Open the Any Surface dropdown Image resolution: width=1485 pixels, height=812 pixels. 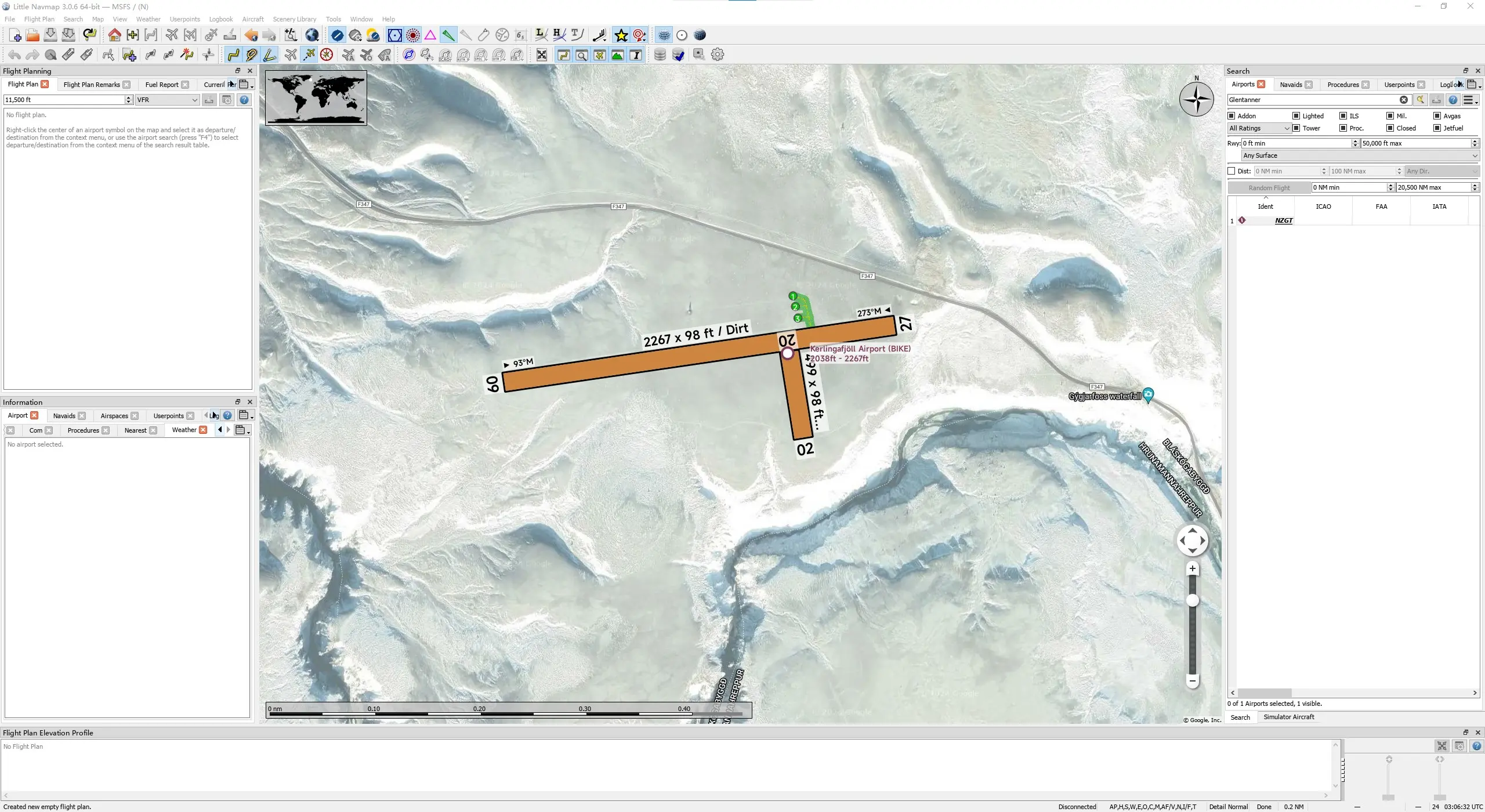1360,155
